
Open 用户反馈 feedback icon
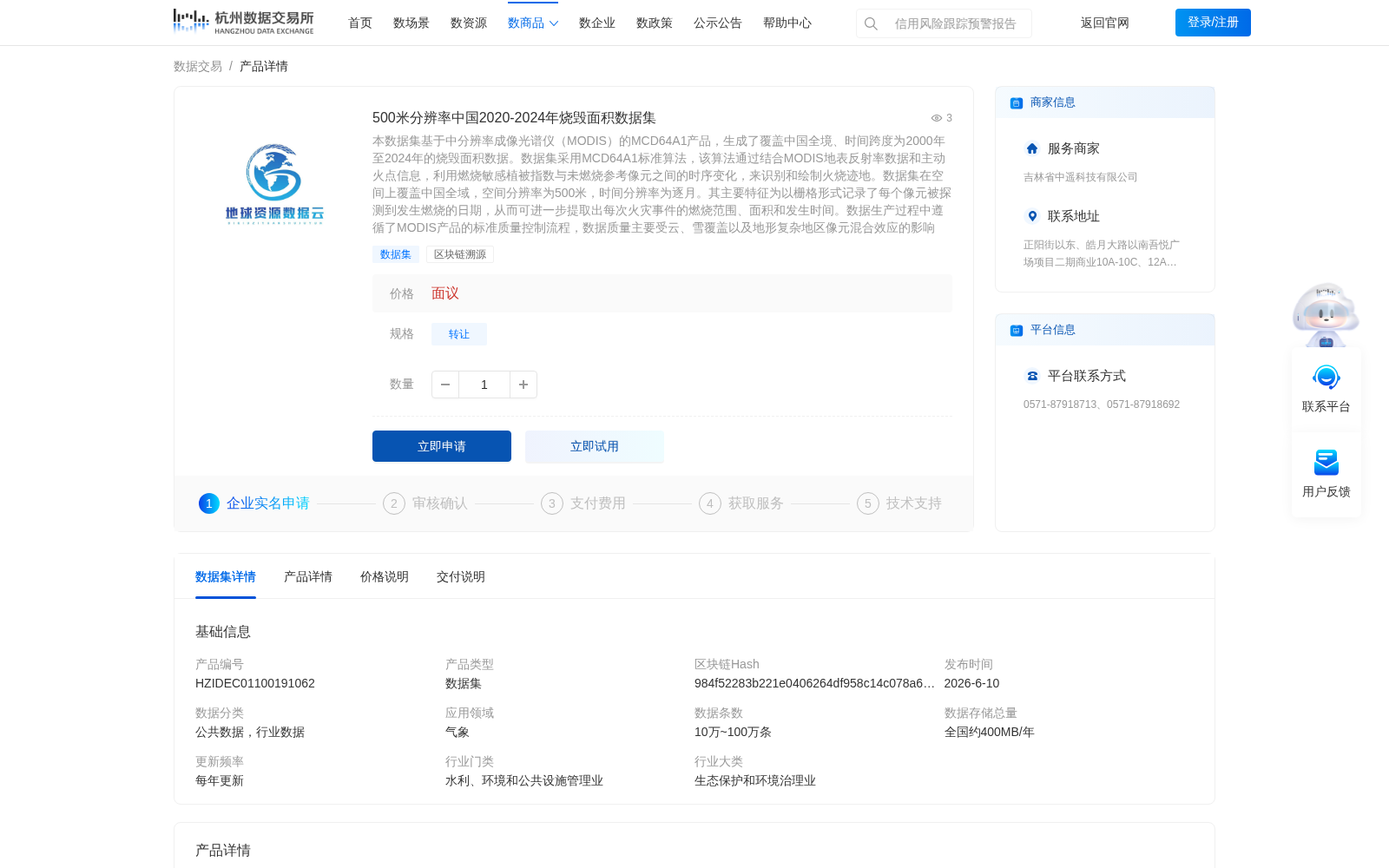(x=1326, y=463)
